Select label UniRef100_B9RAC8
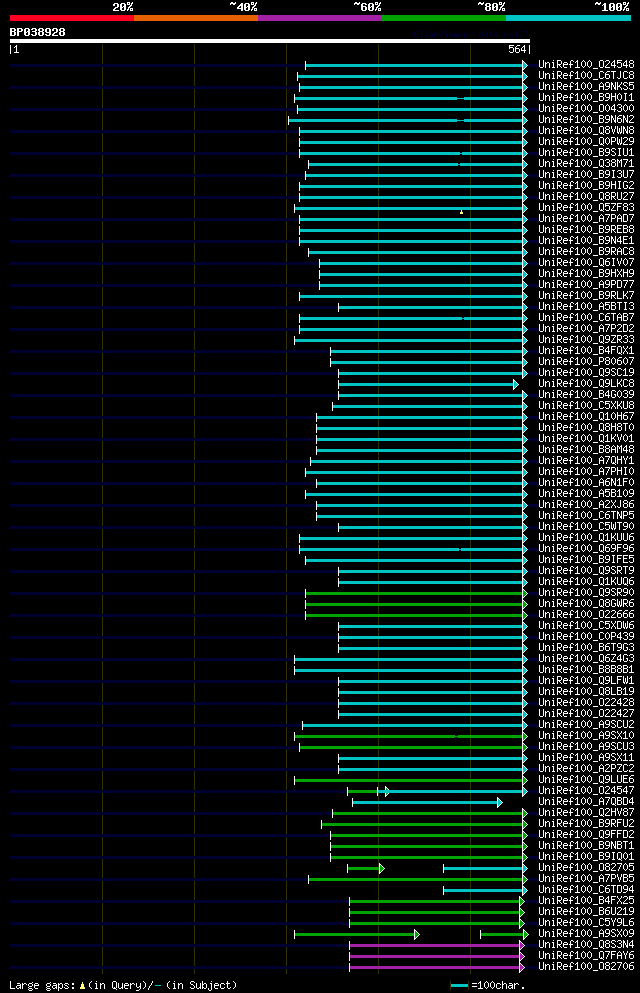Image resolution: width=640 pixels, height=993 pixels. pos(586,251)
